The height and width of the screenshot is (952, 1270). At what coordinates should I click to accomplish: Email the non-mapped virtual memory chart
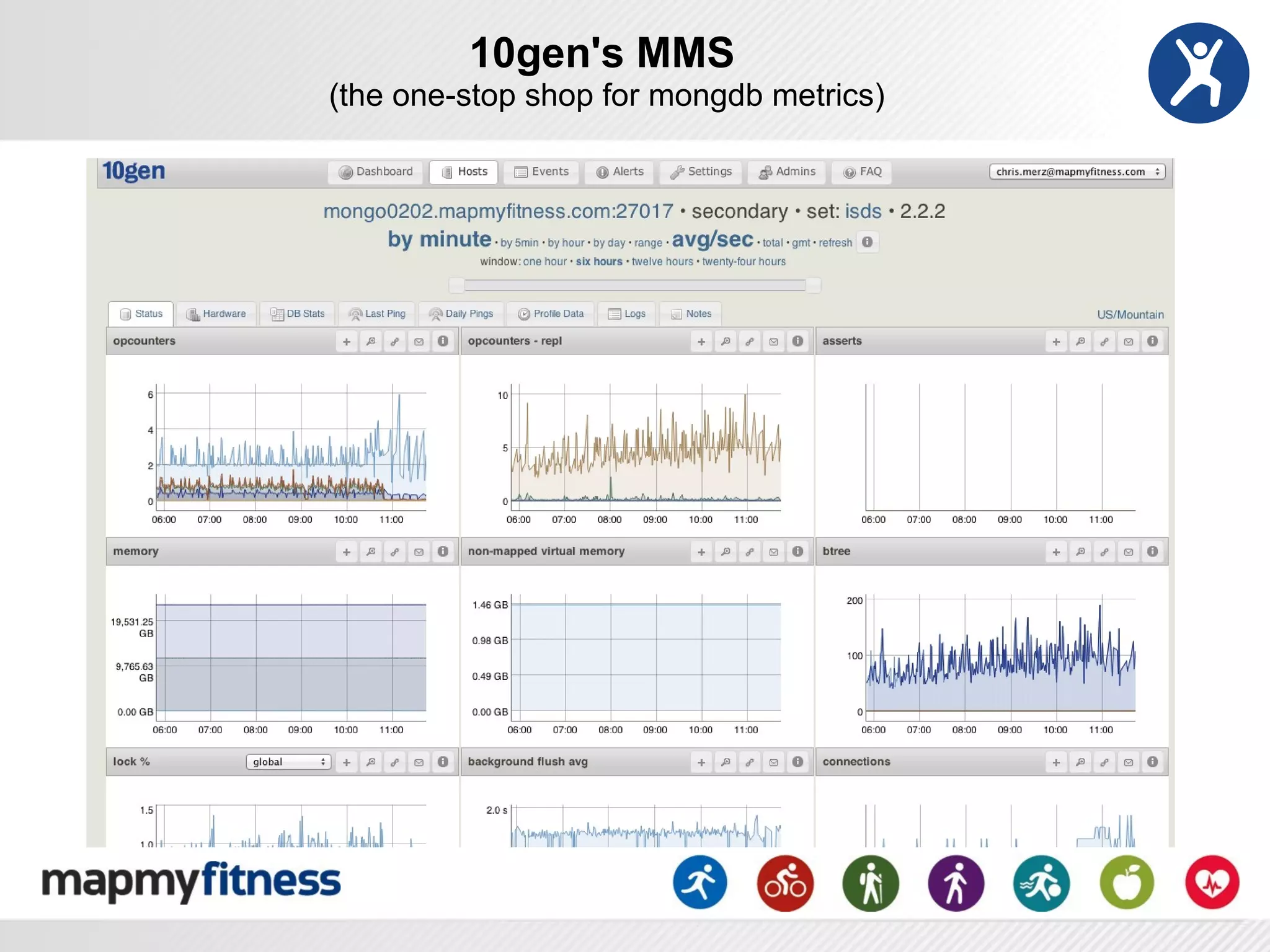[x=774, y=552]
